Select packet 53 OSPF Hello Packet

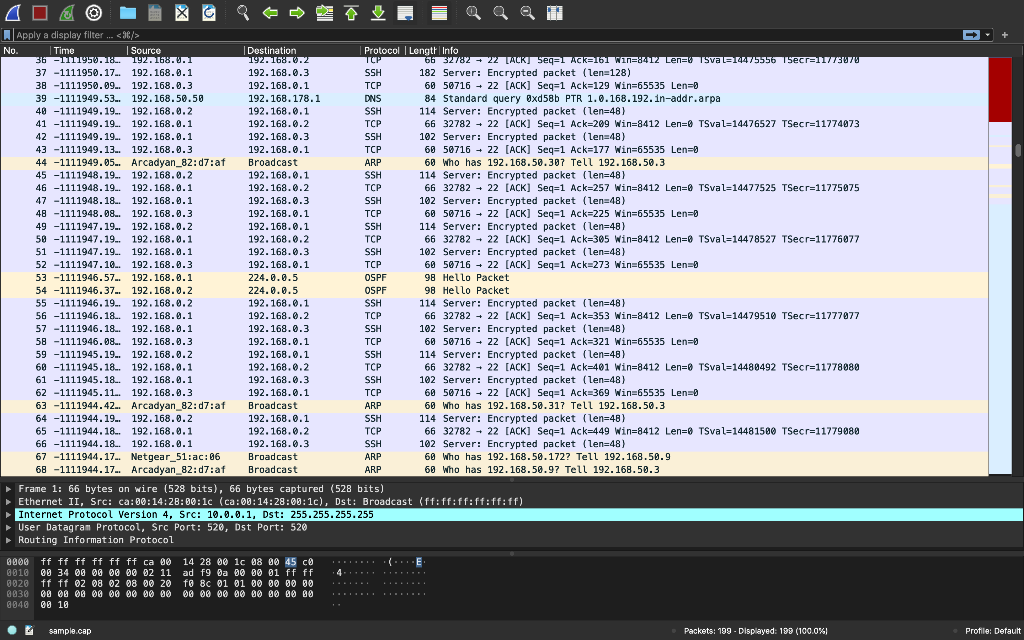[x=494, y=278]
